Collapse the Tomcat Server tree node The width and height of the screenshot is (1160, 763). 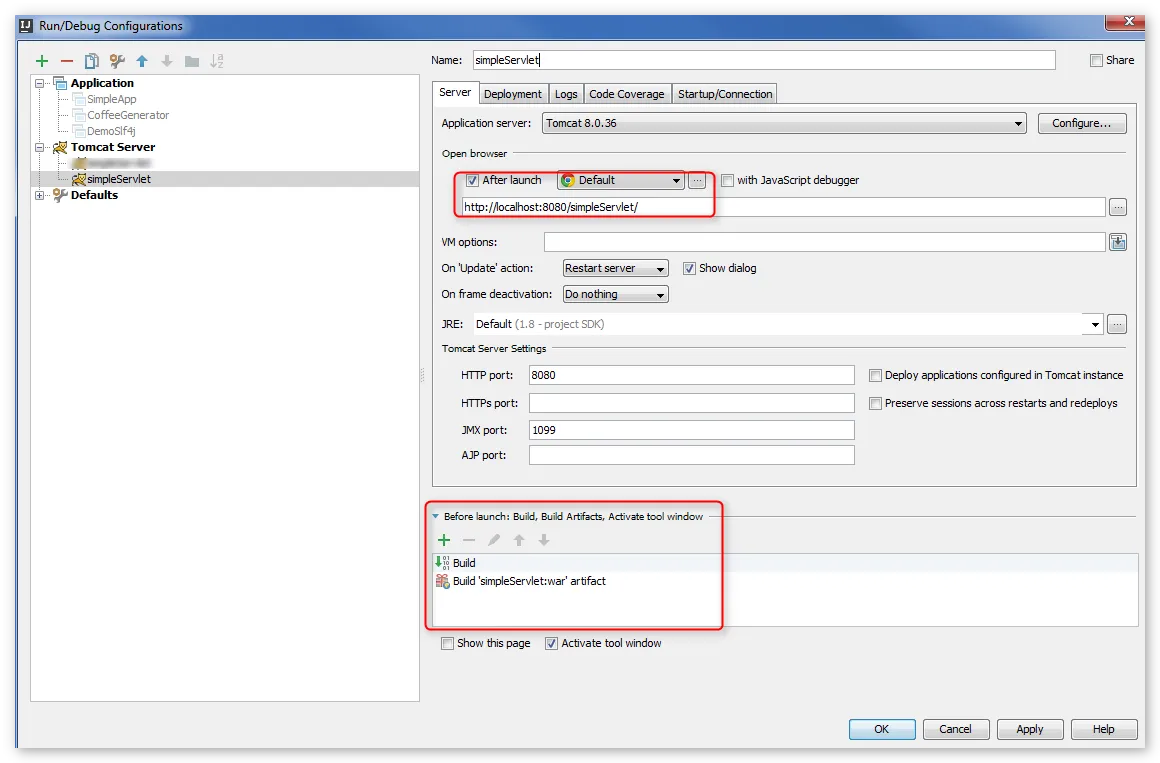pyautogui.click(x=40, y=147)
